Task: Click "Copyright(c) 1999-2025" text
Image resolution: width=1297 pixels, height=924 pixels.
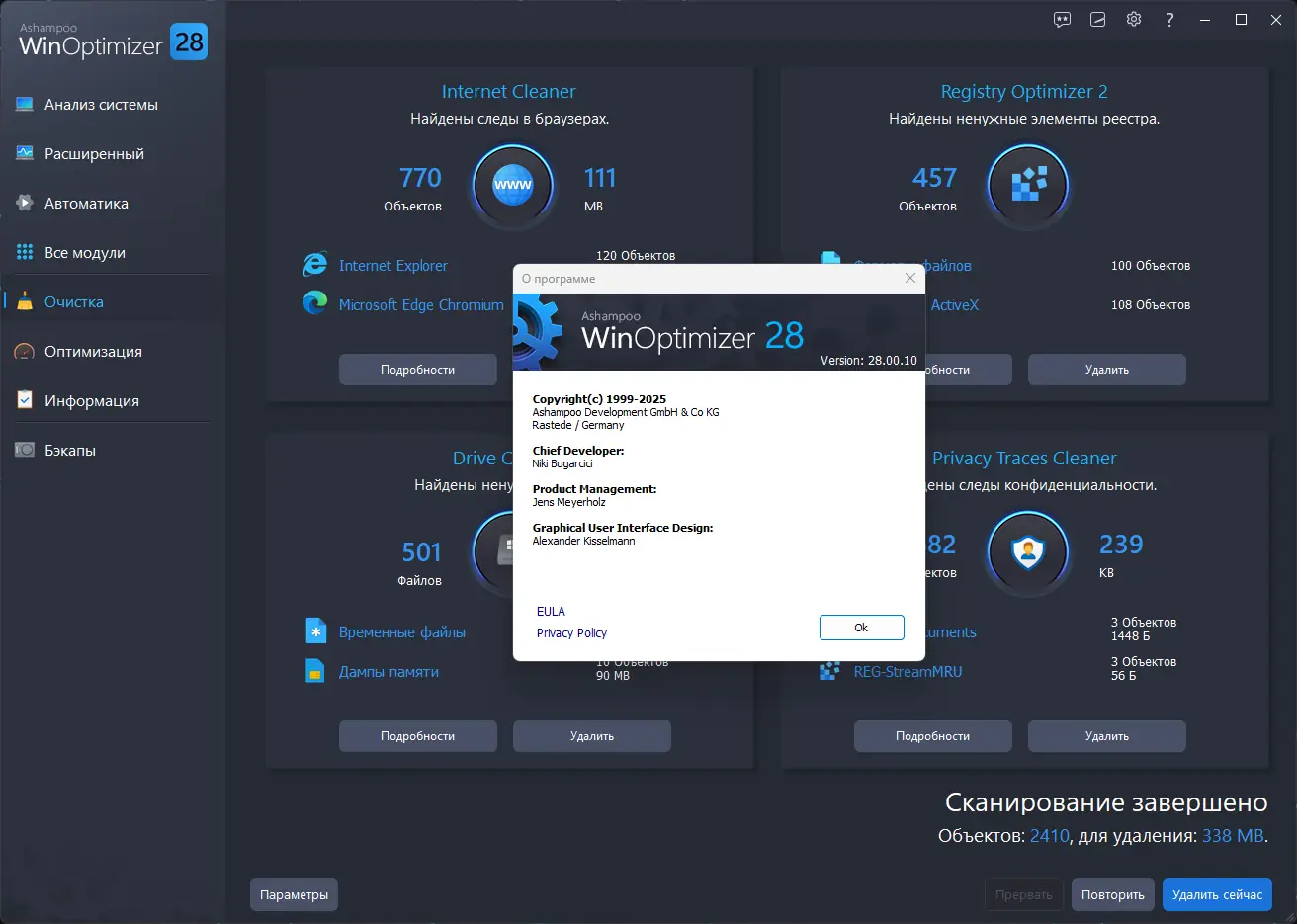Action: coord(599,399)
